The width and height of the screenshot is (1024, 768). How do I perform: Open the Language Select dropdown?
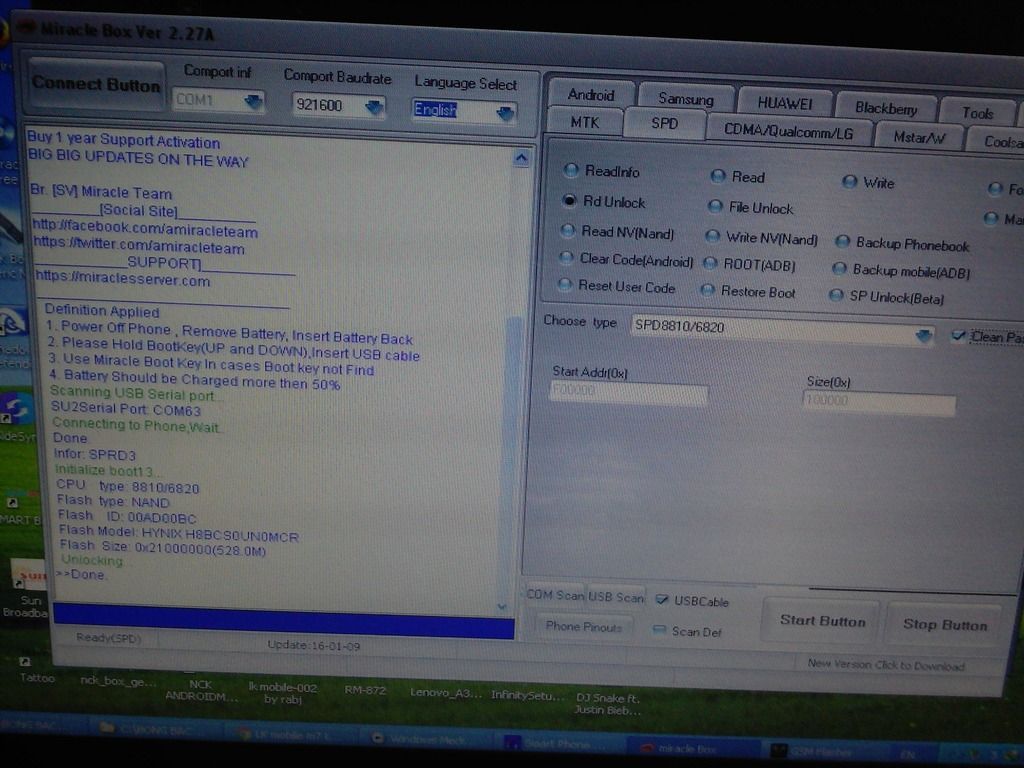[x=505, y=113]
